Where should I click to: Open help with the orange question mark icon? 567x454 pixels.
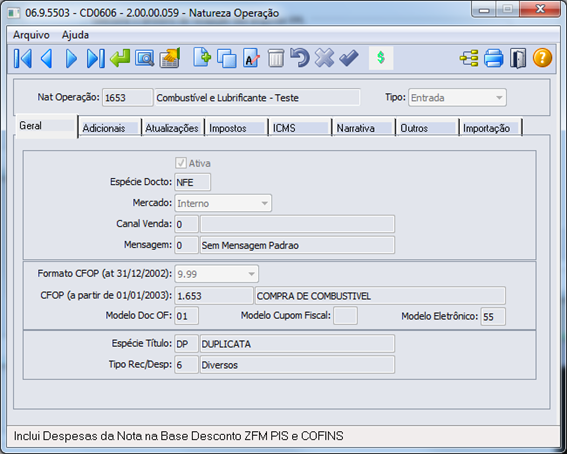pyautogui.click(x=542, y=58)
